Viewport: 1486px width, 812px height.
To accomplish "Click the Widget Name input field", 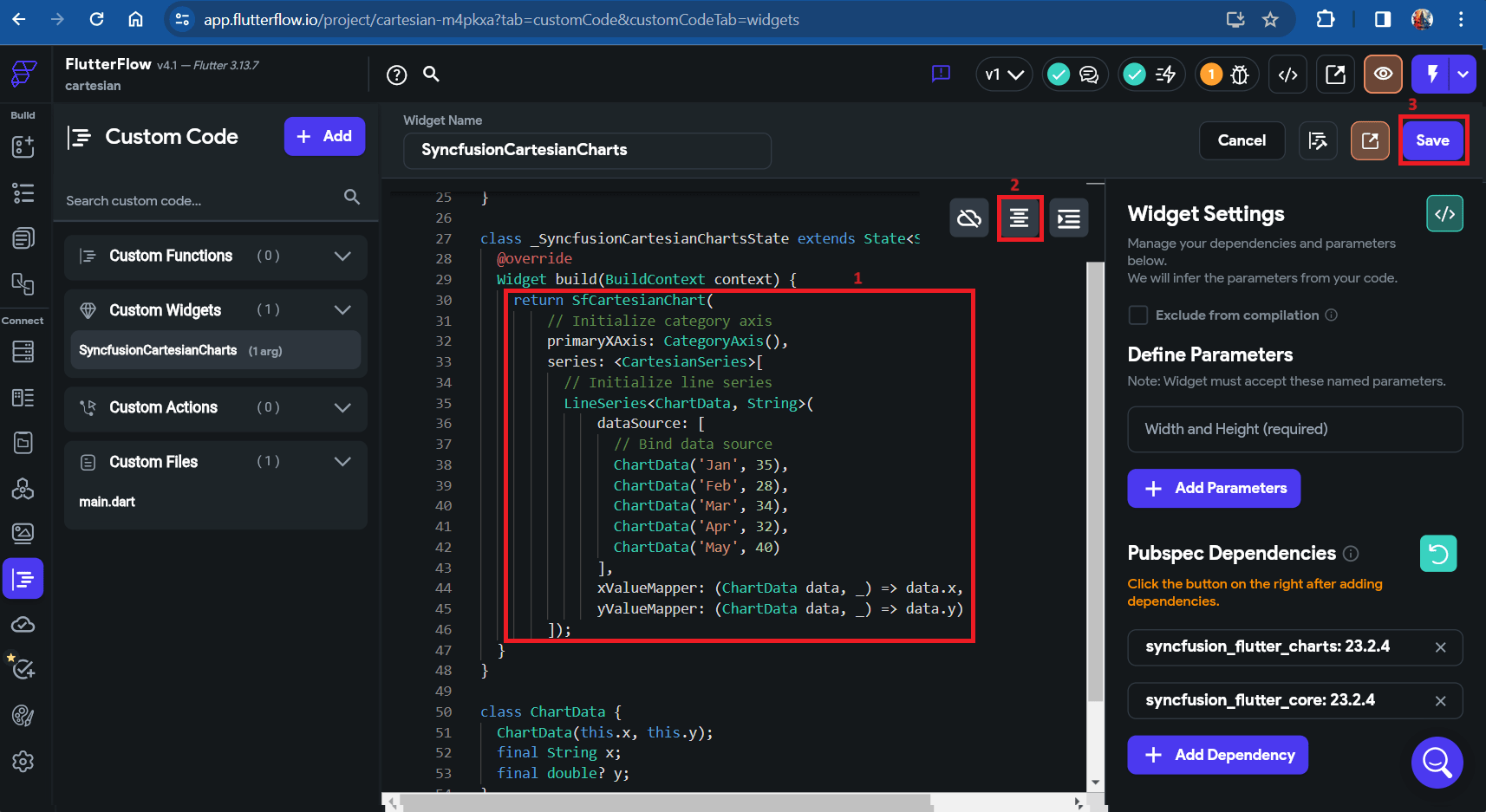I will [x=587, y=151].
